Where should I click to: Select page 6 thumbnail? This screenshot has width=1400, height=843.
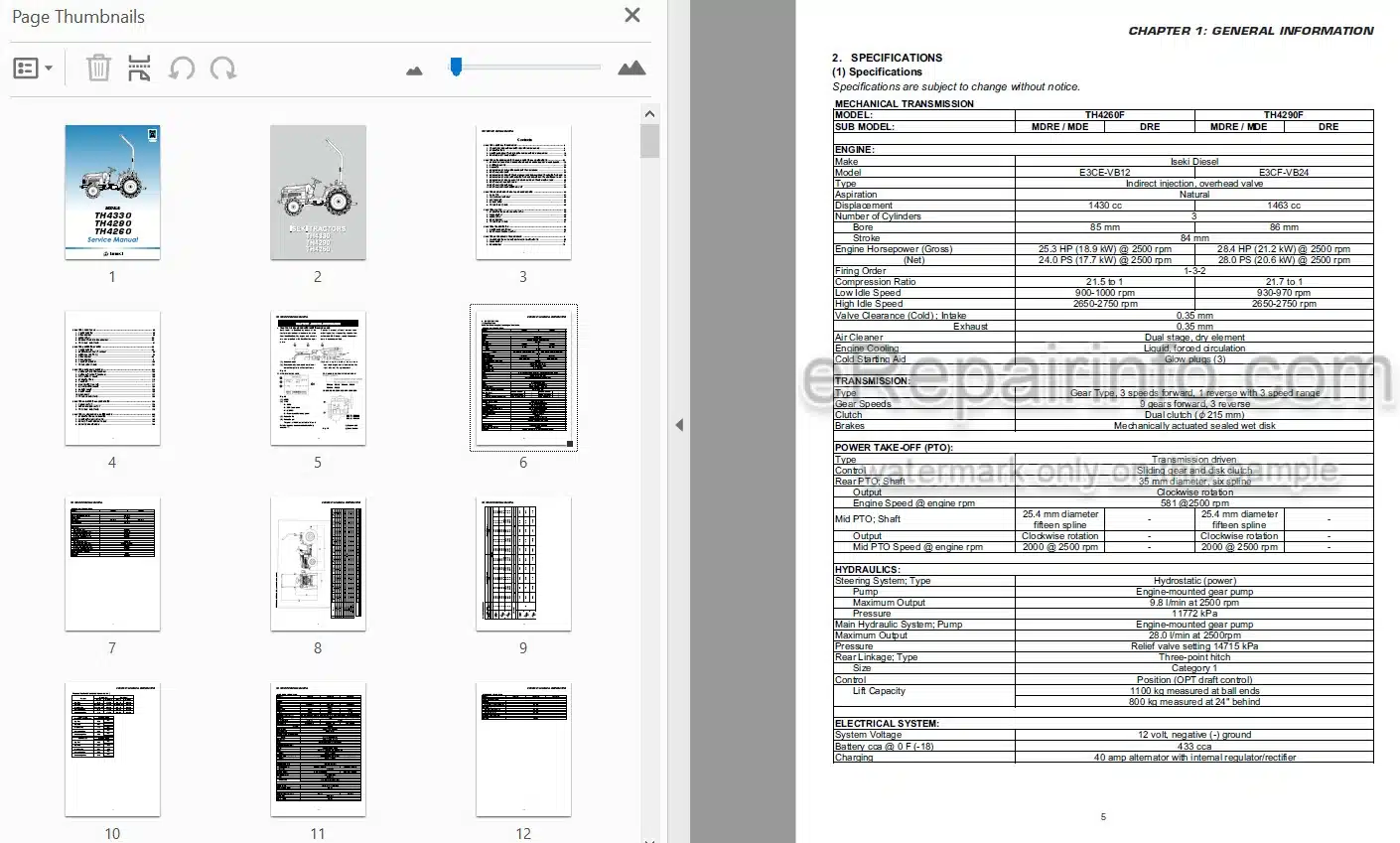[523, 377]
